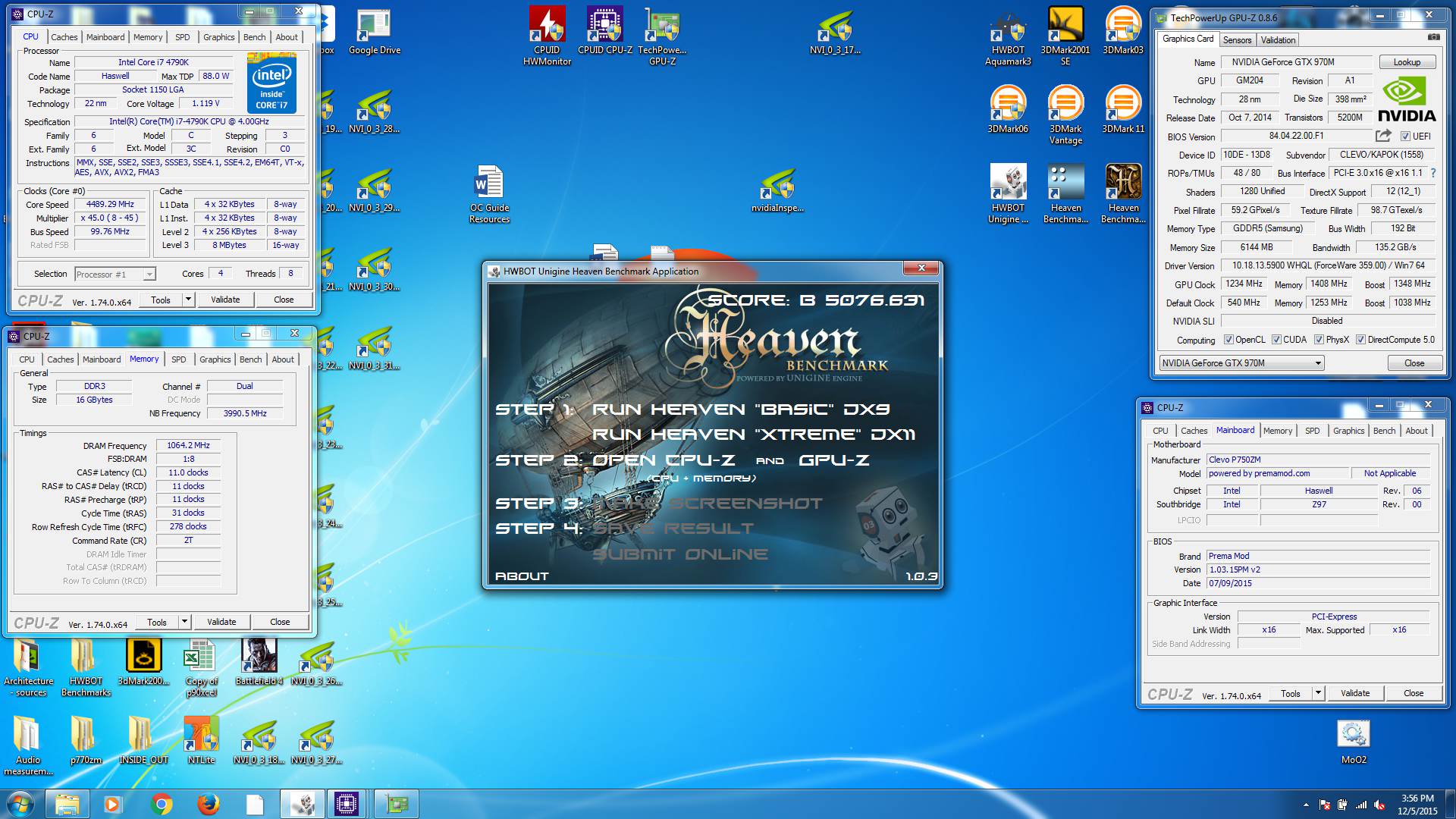1456x819 pixels.
Task: Expand the Tools arrow in CPU-Z Memory window
Action: [184, 622]
